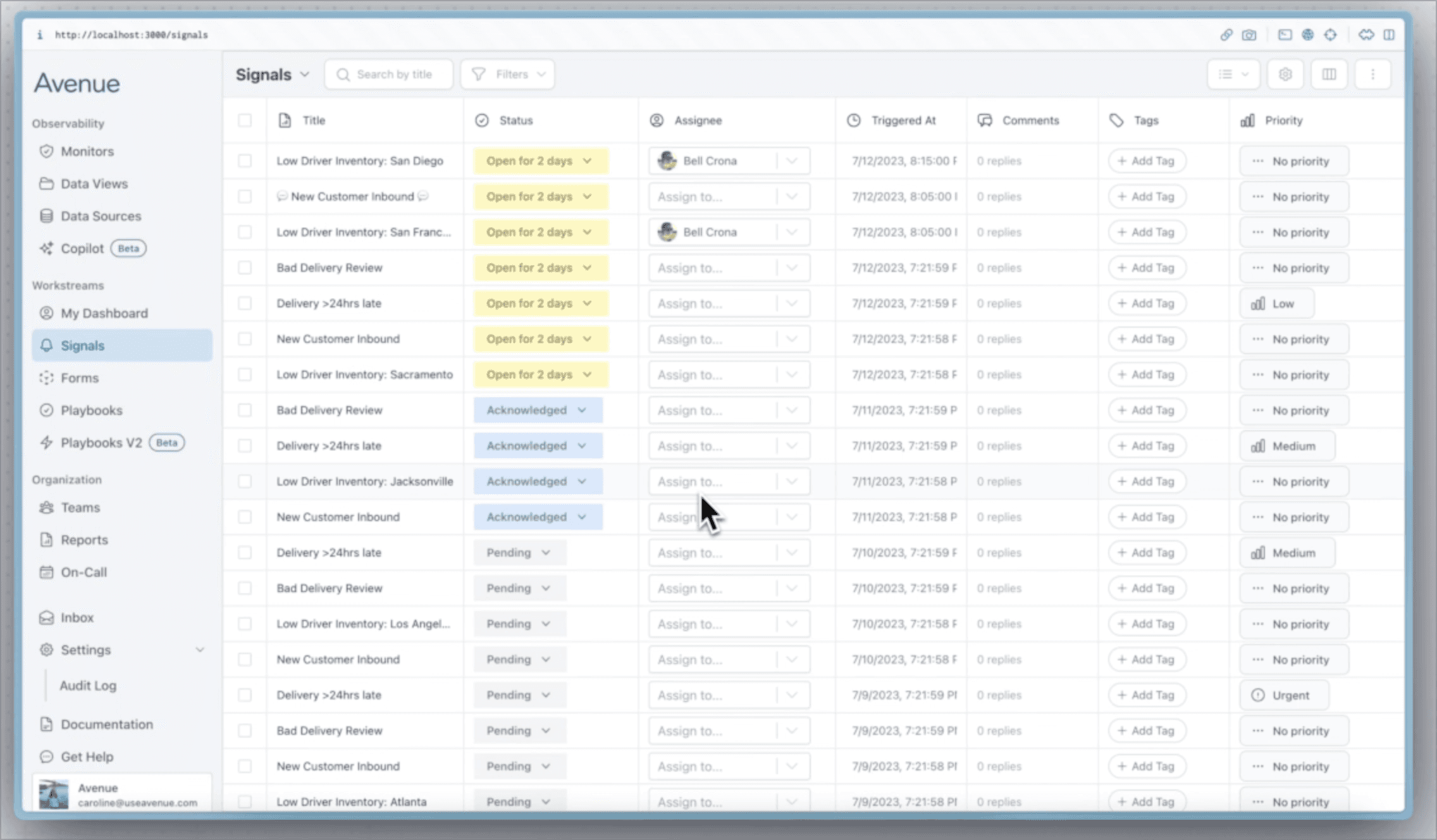
Task: Click the Low priority bar icon
Action: tap(1257, 304)
